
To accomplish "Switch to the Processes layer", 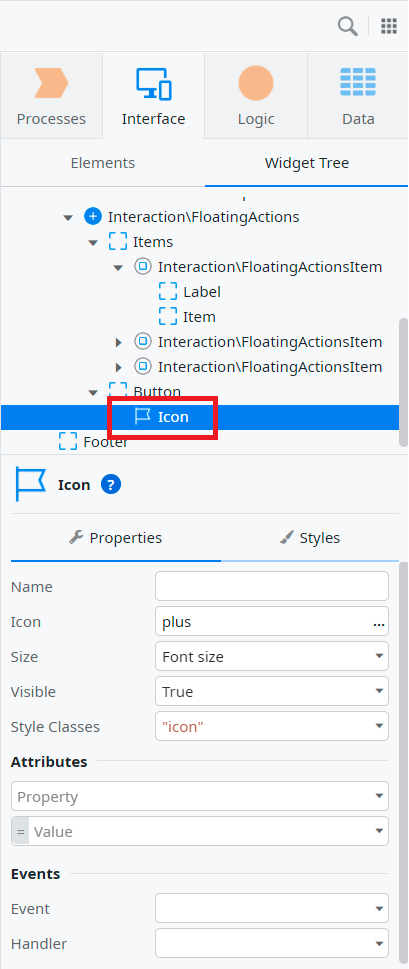I will point(51,96).
